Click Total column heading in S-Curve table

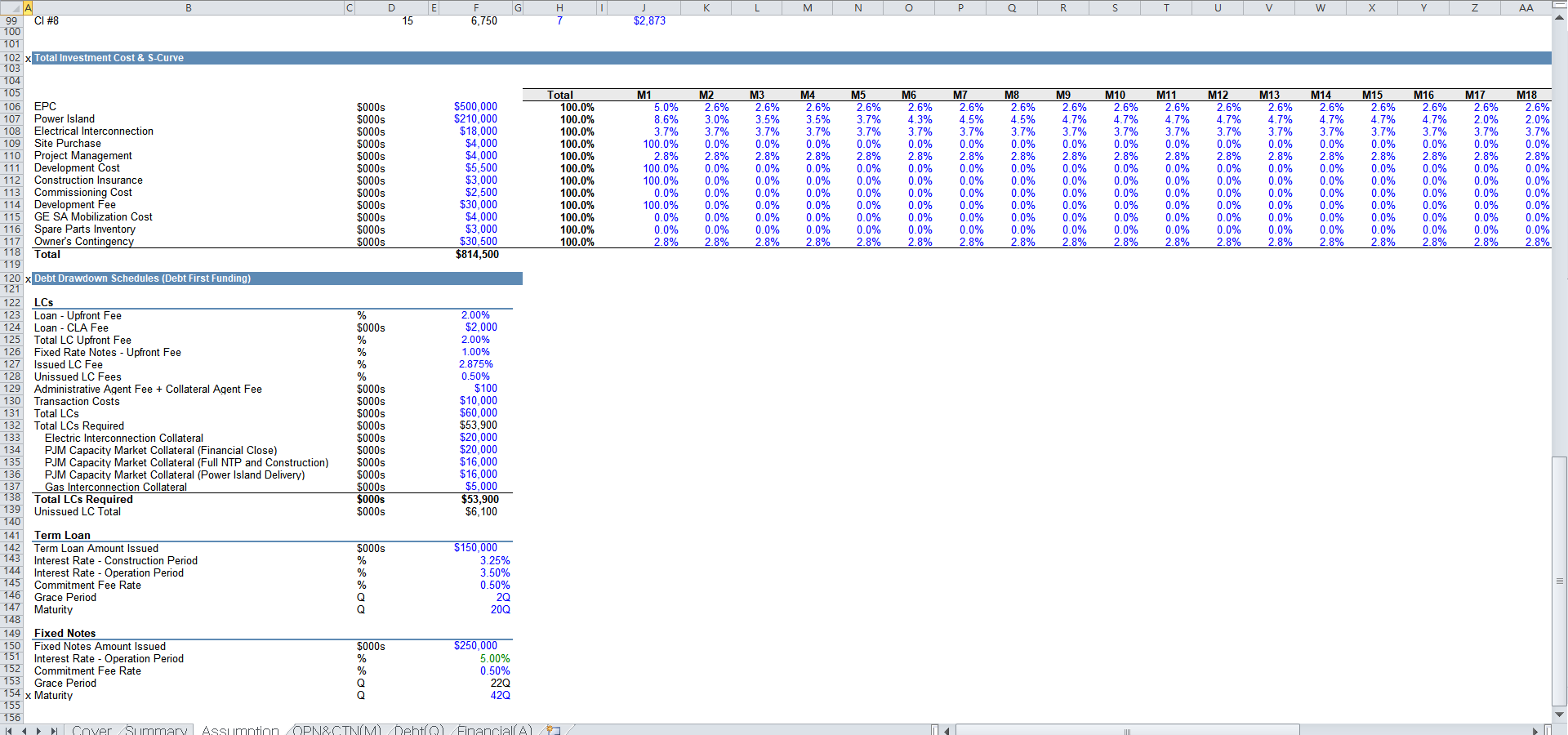pyautogui.click(x=559, y=96)
